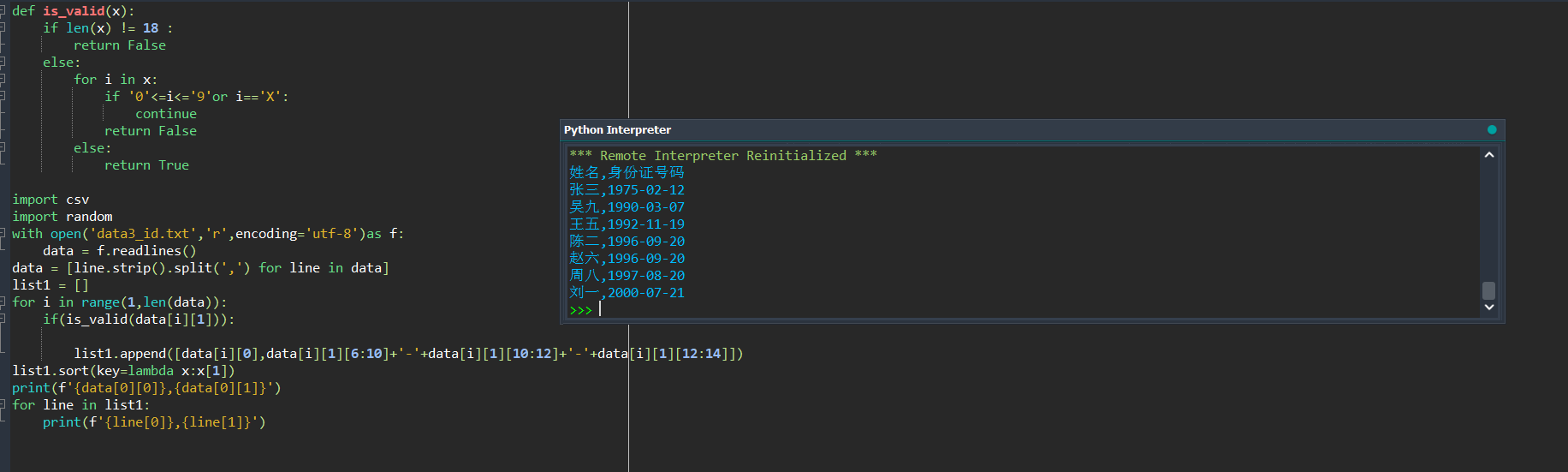Collapse the "with open('data3_id.txt'" block

3,234
